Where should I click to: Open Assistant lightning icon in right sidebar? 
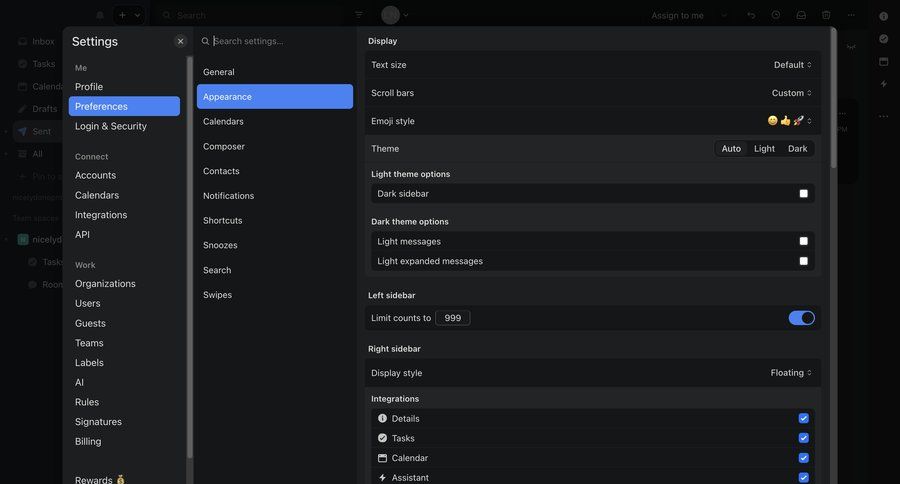883,84
